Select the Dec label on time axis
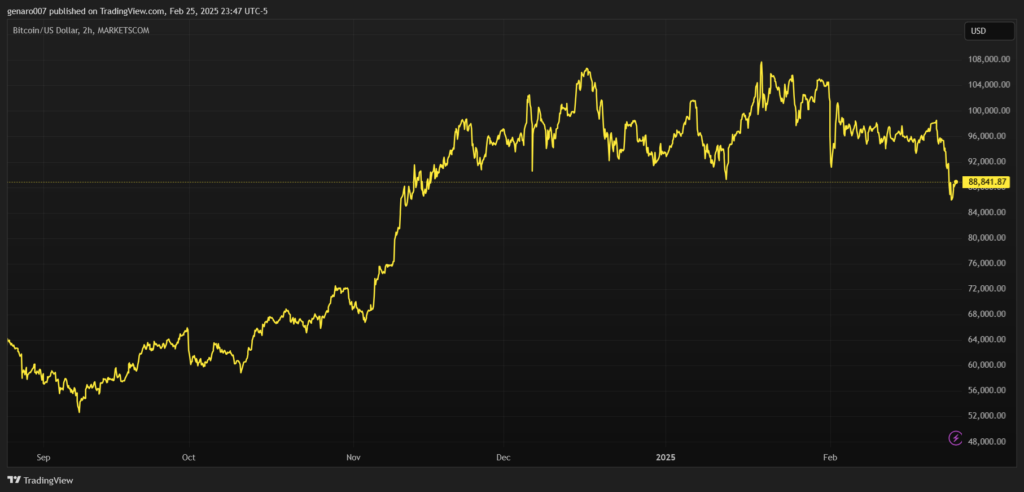Image resolution: width=1024 pixels, height=492 pixels. (x=503, y=456)
